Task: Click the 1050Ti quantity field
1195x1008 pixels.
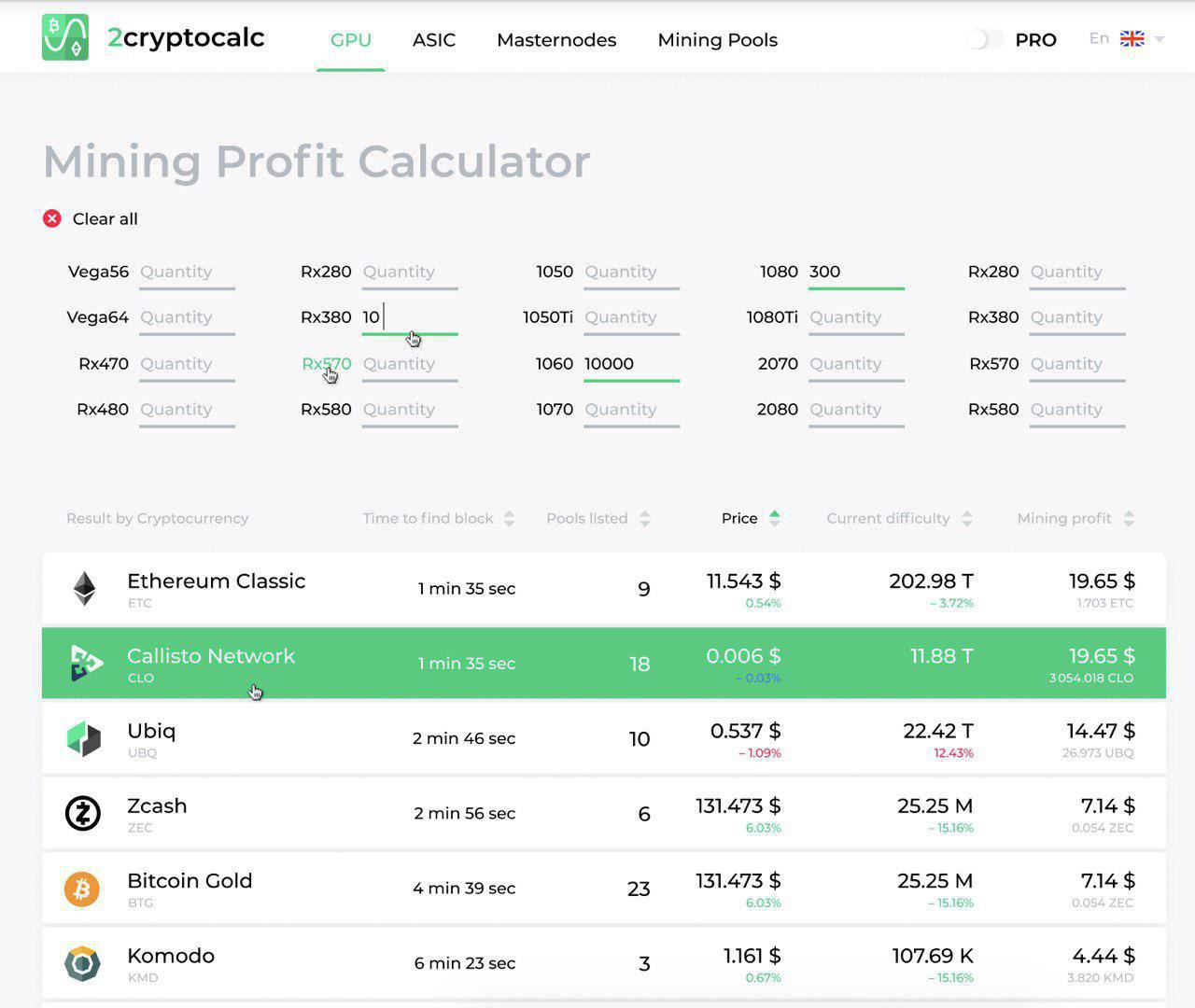Action: click(x=632, y=318)
